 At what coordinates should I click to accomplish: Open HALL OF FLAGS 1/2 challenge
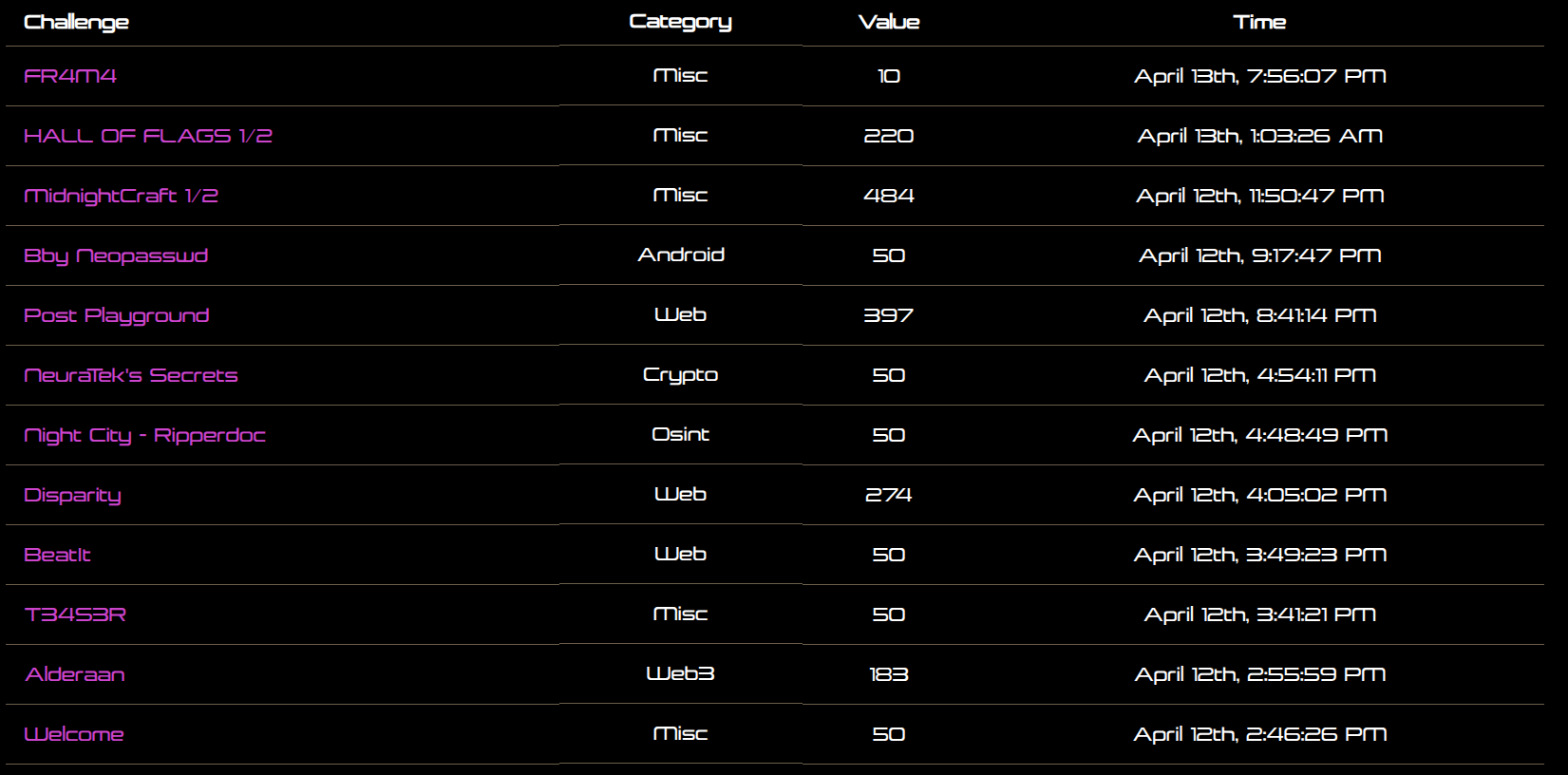click(148, 136)
